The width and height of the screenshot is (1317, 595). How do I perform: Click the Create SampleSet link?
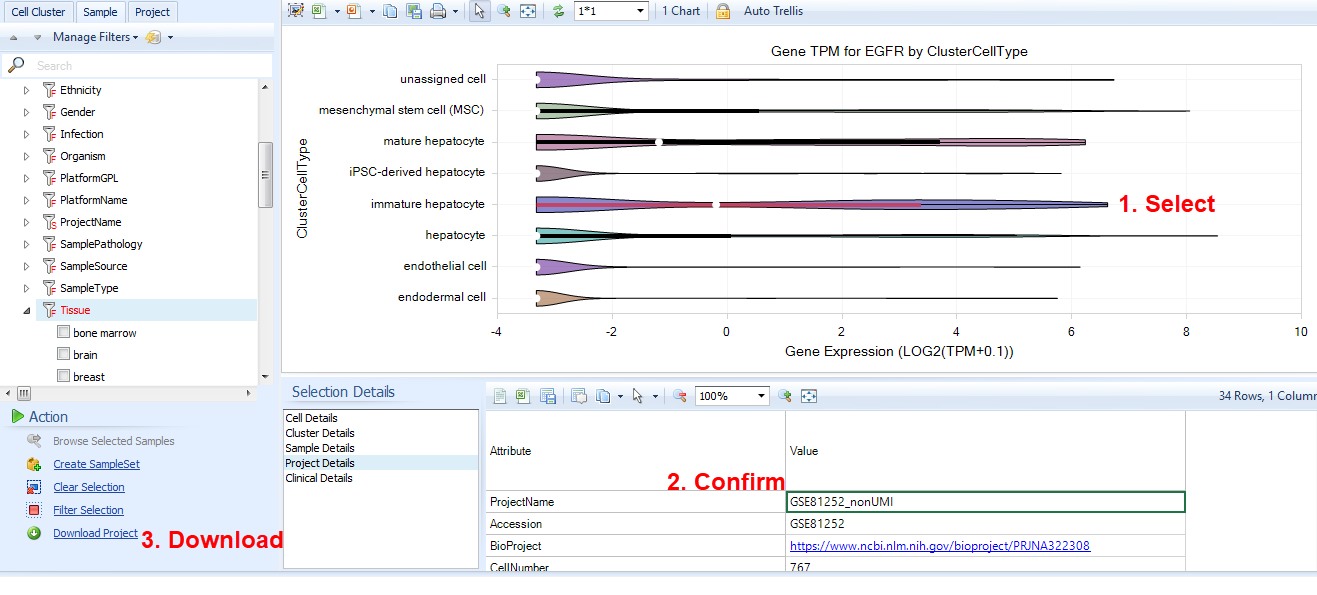(x=96, y=464)
